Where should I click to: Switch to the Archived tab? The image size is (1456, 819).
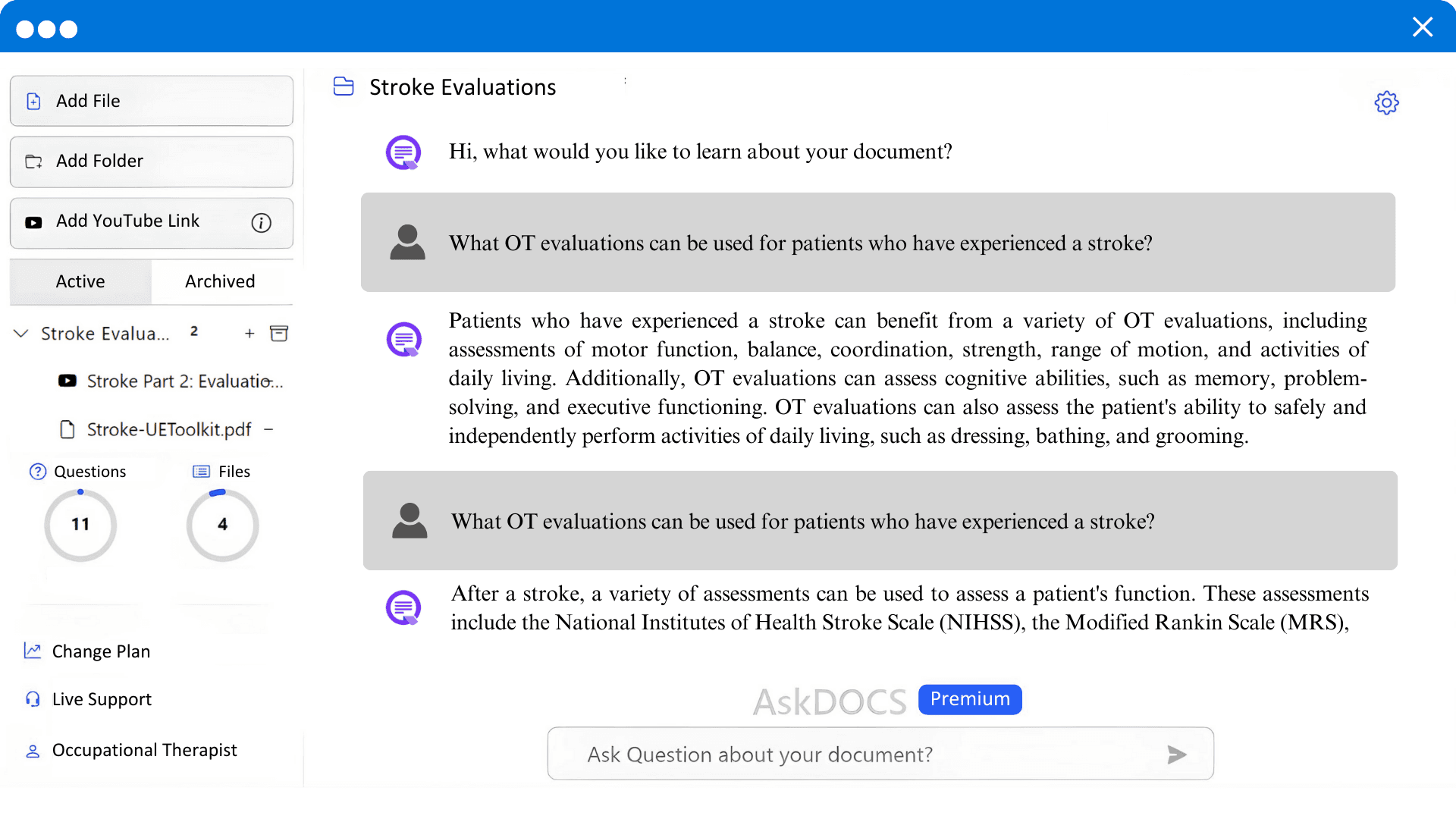(x=219, y=281)
